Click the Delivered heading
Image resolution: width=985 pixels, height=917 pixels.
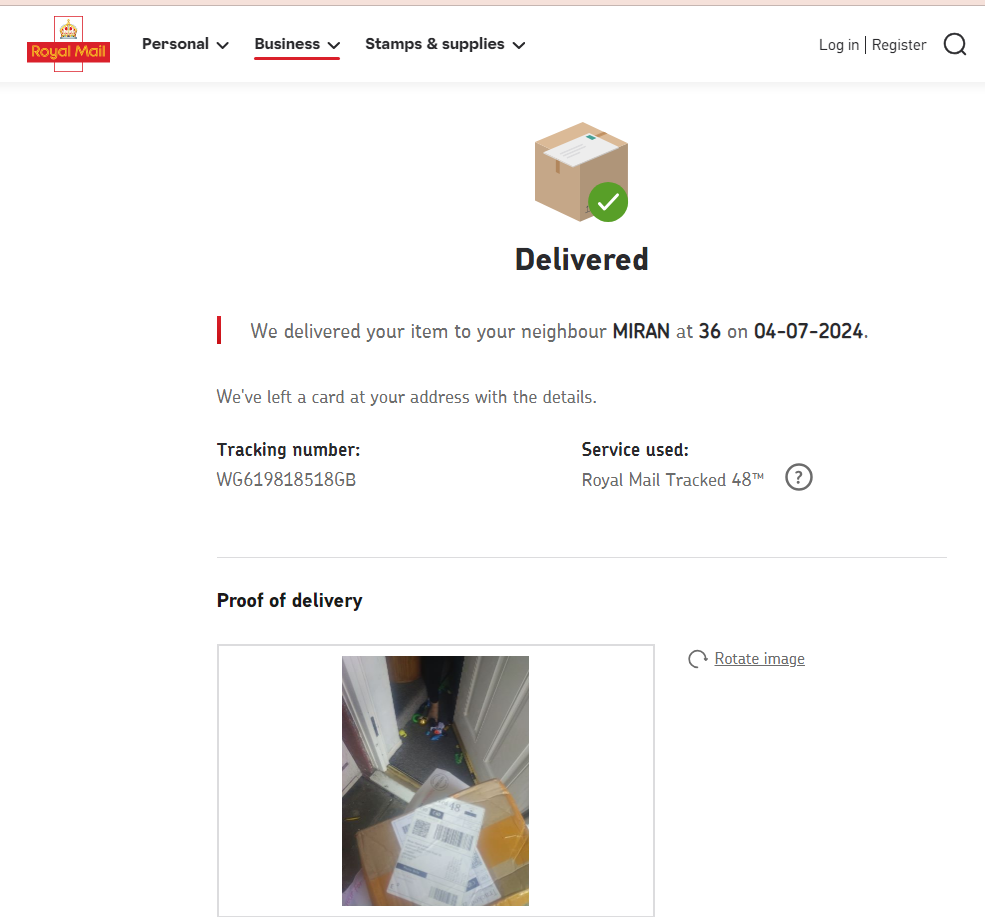click(582, 260)
